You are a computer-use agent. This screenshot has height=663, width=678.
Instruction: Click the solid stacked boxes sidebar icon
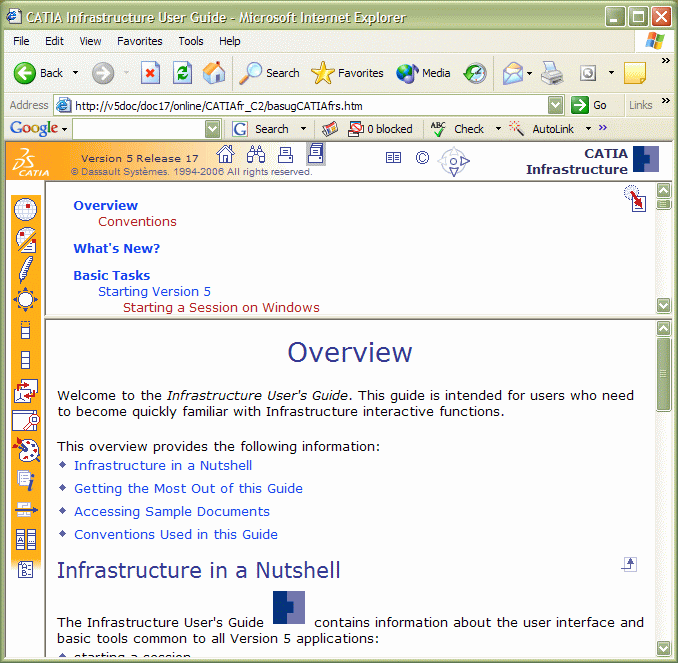(26, 359)
